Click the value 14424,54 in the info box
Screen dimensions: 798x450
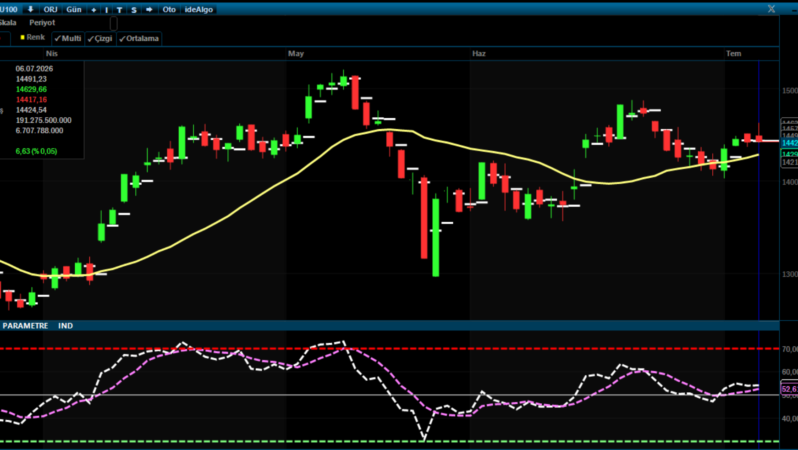[x=31, y=110]
